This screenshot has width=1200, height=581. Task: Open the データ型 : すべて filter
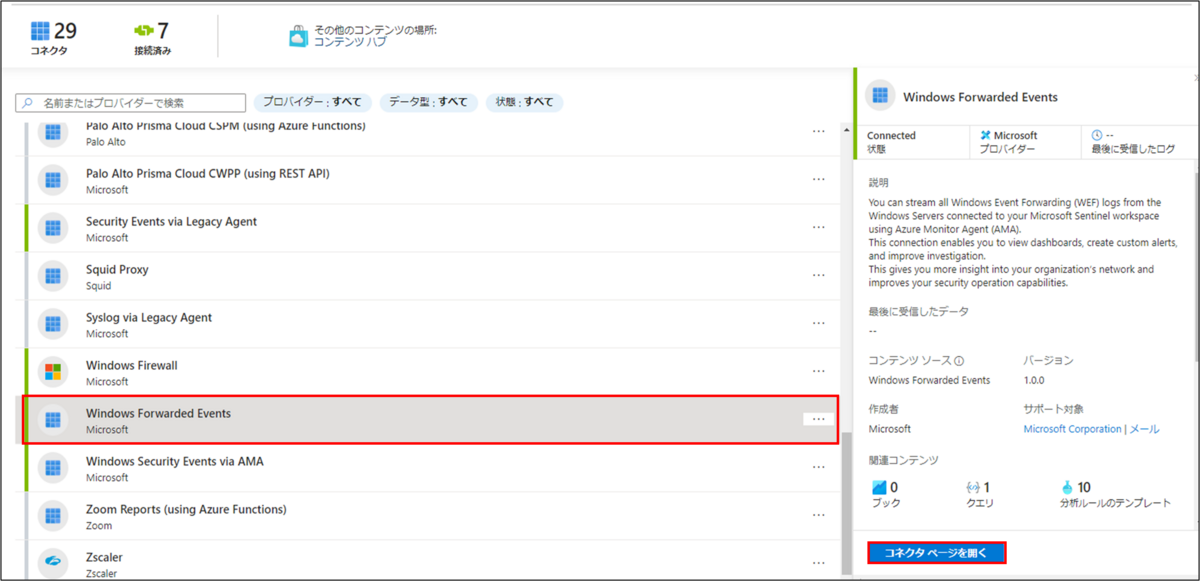pyautogui.click(x=428, y=102)
